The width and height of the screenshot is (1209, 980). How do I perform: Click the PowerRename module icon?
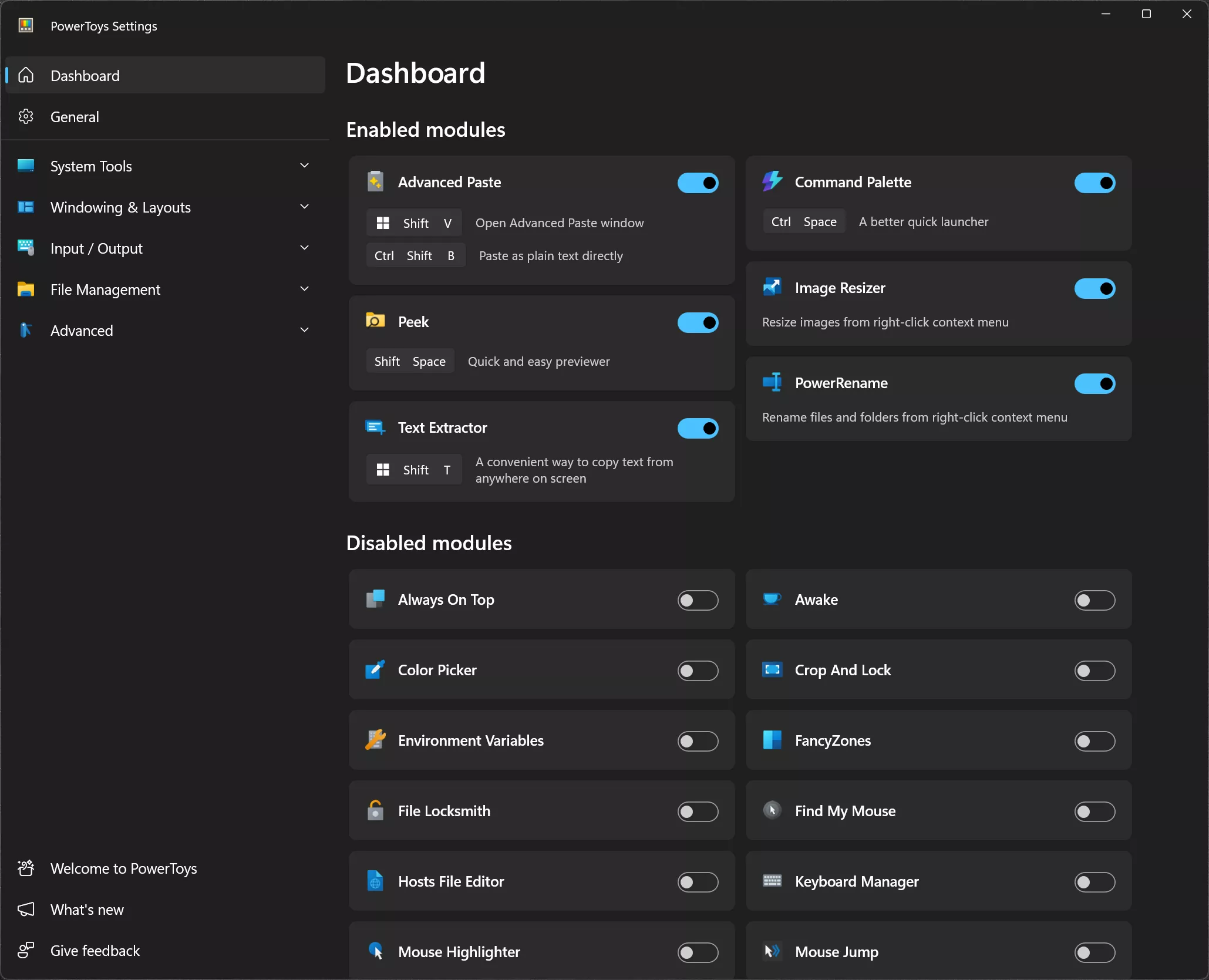tap(772, 382)
